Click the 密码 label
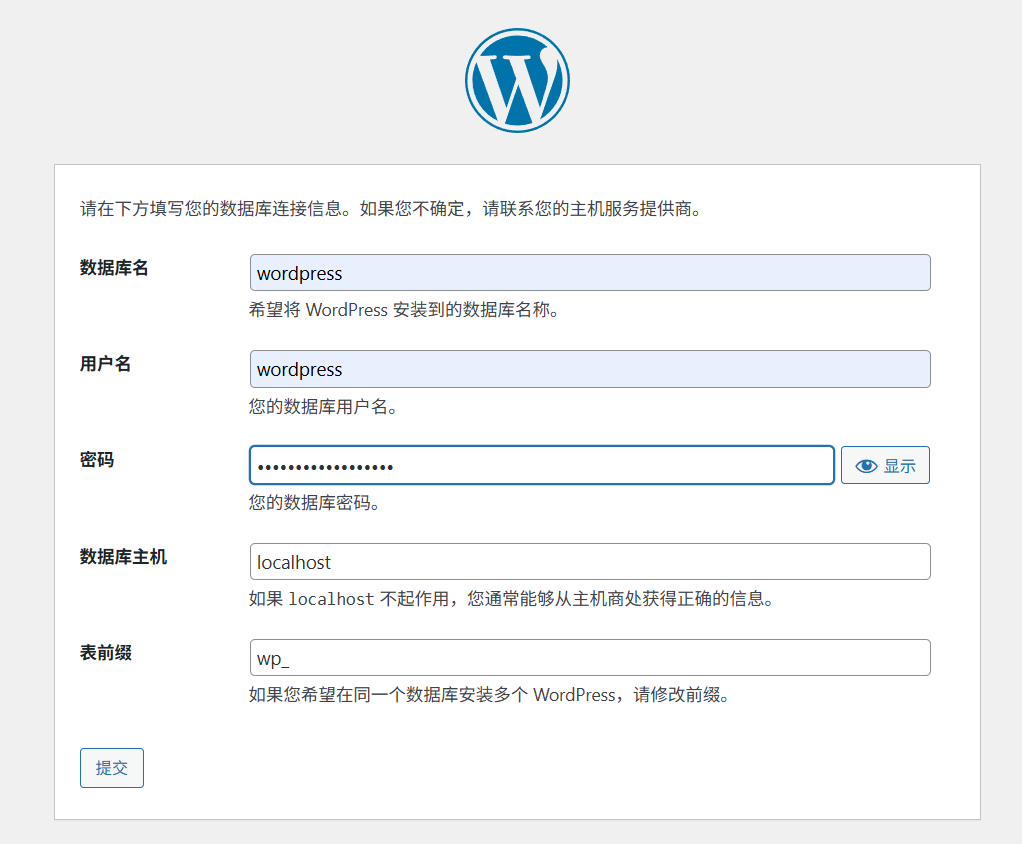The width and height of the screenshot is (1022, 844). [97, 460]
